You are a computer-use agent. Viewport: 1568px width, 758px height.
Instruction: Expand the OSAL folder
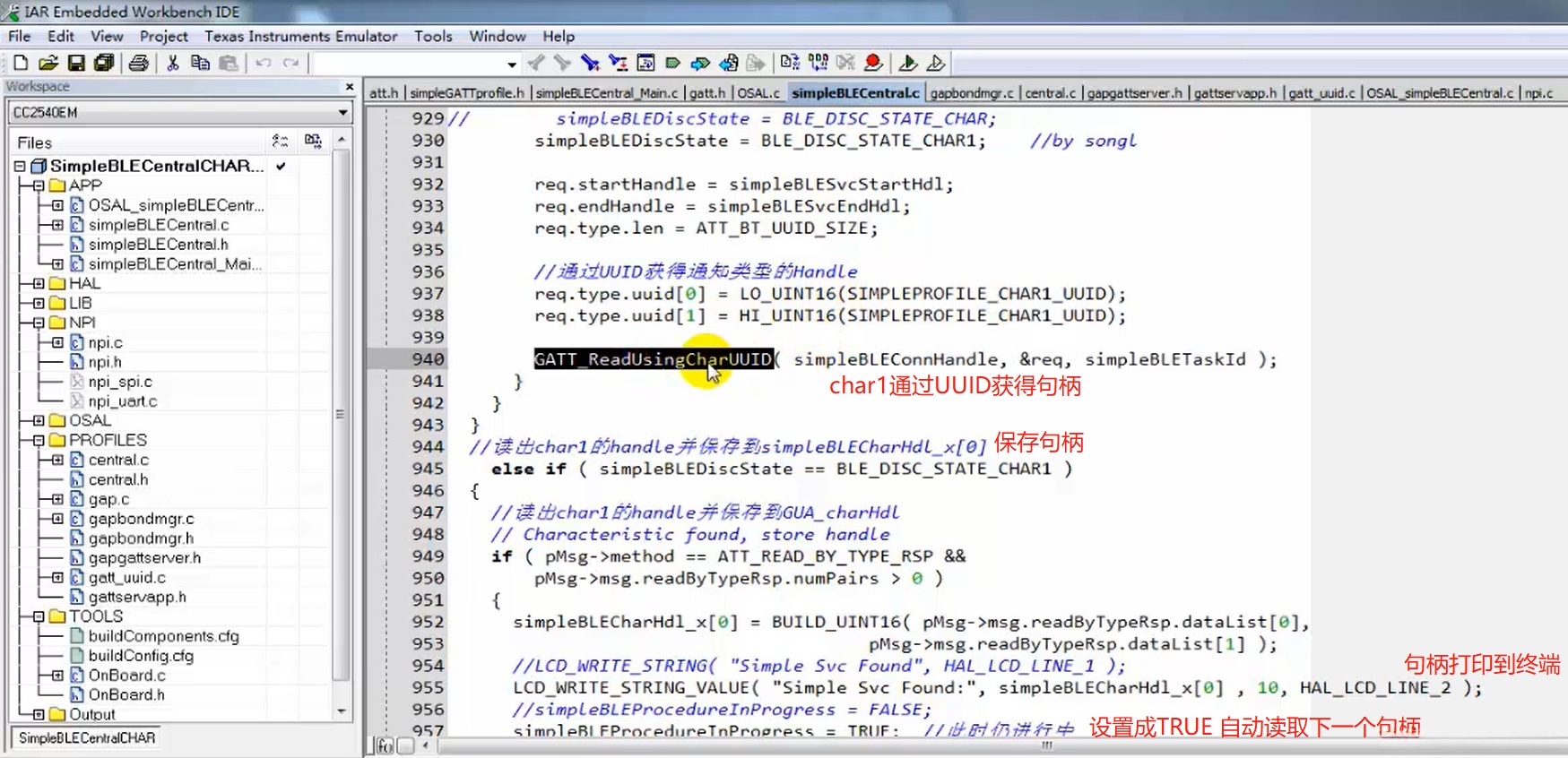[39, 420]
